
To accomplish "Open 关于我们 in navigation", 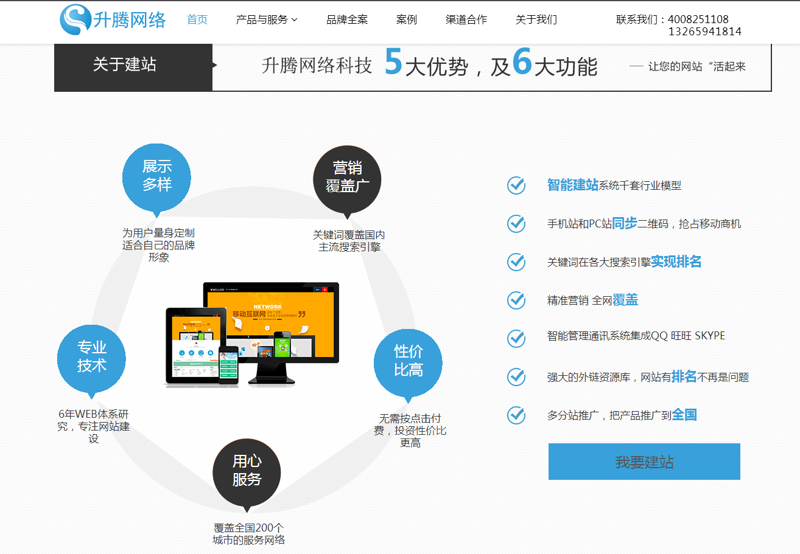I will click(x=536, y=19).
